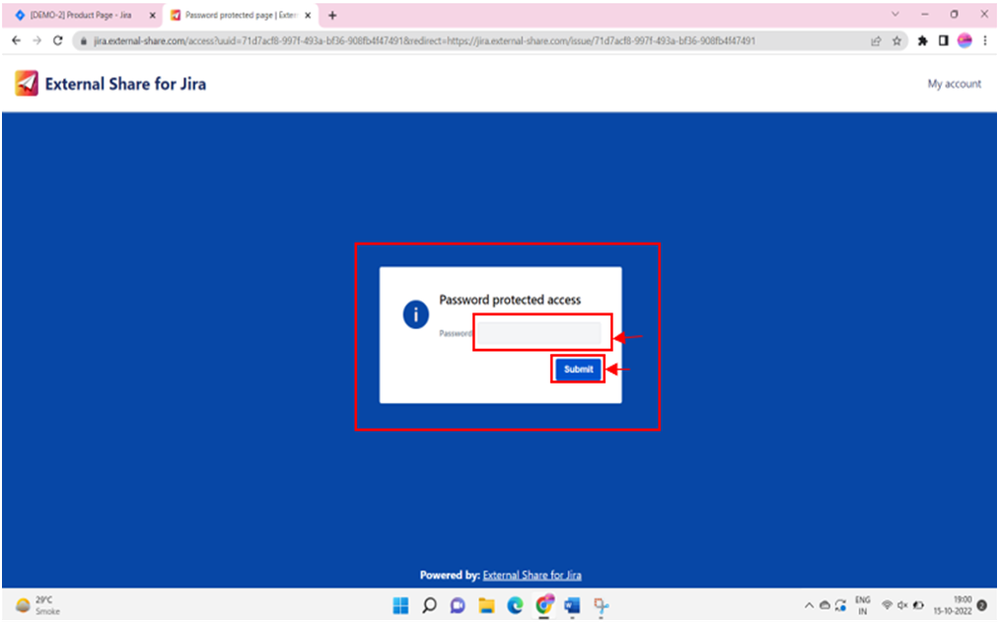Screen dimensions: 999x623
Task: Open OneDrive cloud tray icon
Action: coord(824,605)
